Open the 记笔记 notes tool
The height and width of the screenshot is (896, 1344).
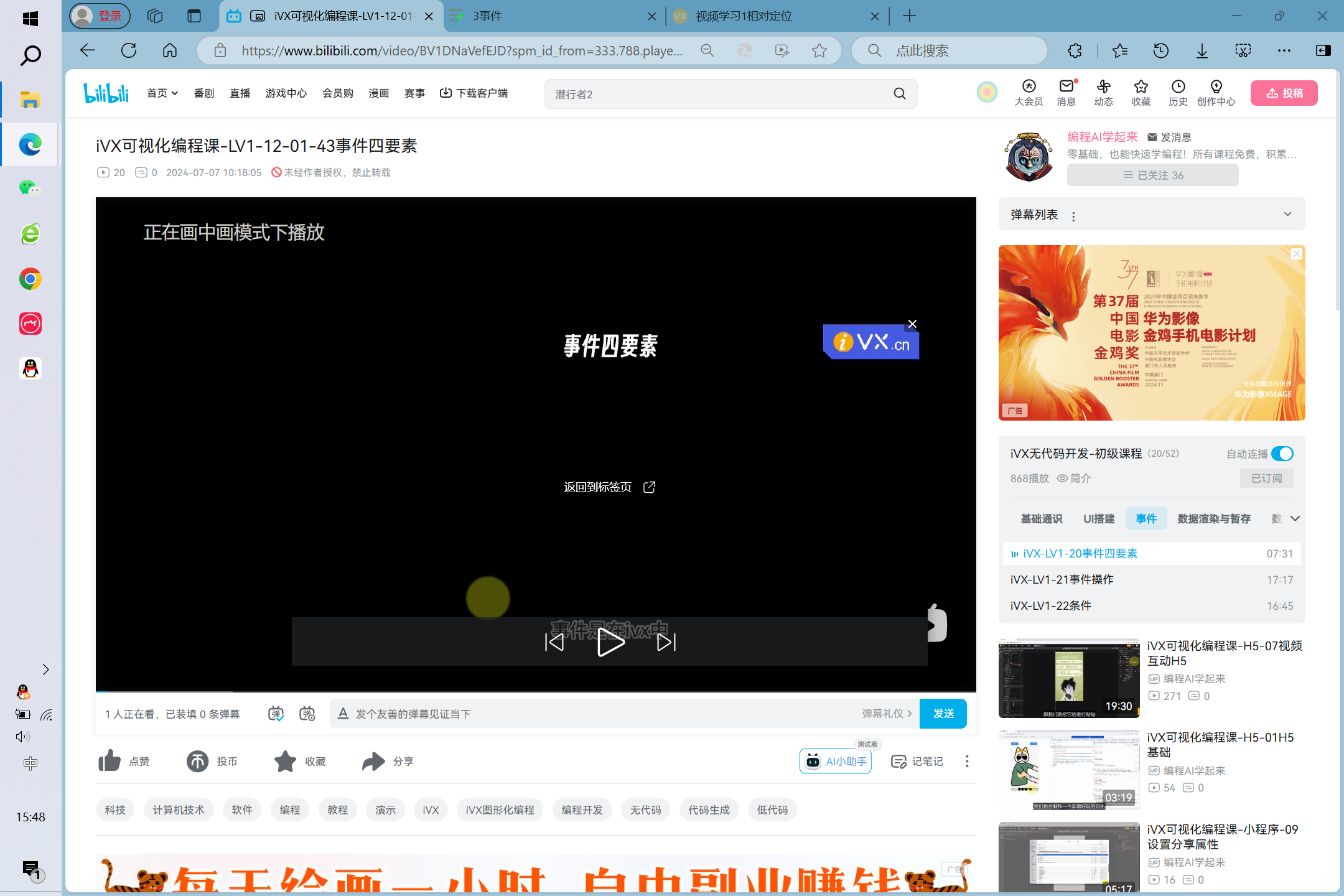coord(917,761)
